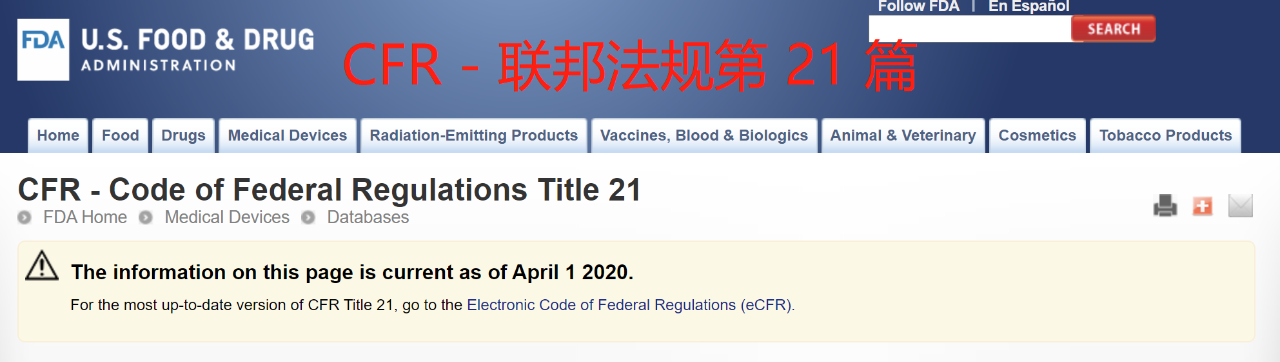
Task: Click the arrow bullet before FDA Home
Action: [25, 217]
